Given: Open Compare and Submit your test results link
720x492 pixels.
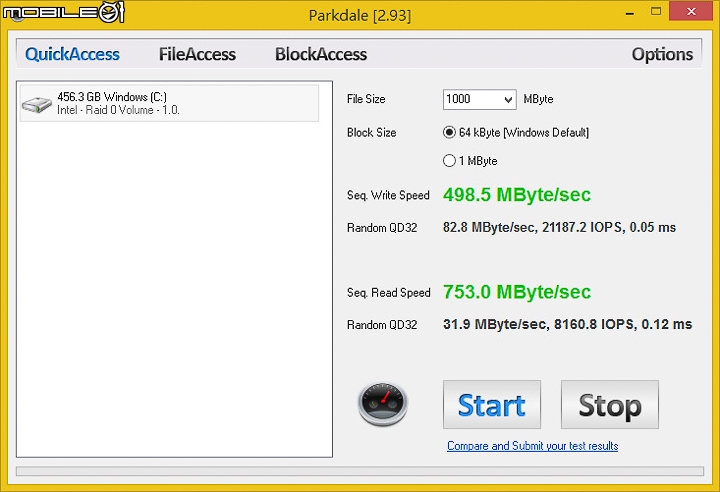Looking at the screenshot, I should click(533, 446).
